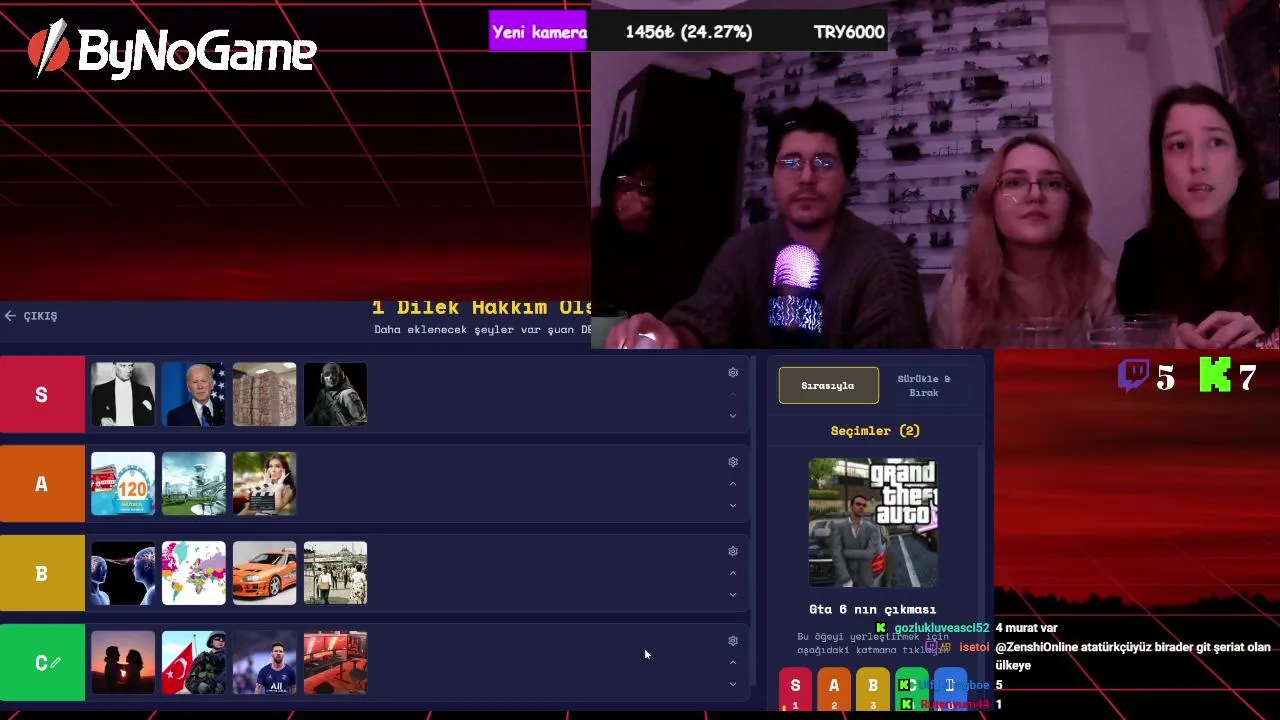Click the @ZenshiOnline chat message
The image size is (1280, 720).
[x=1133, y=656]
